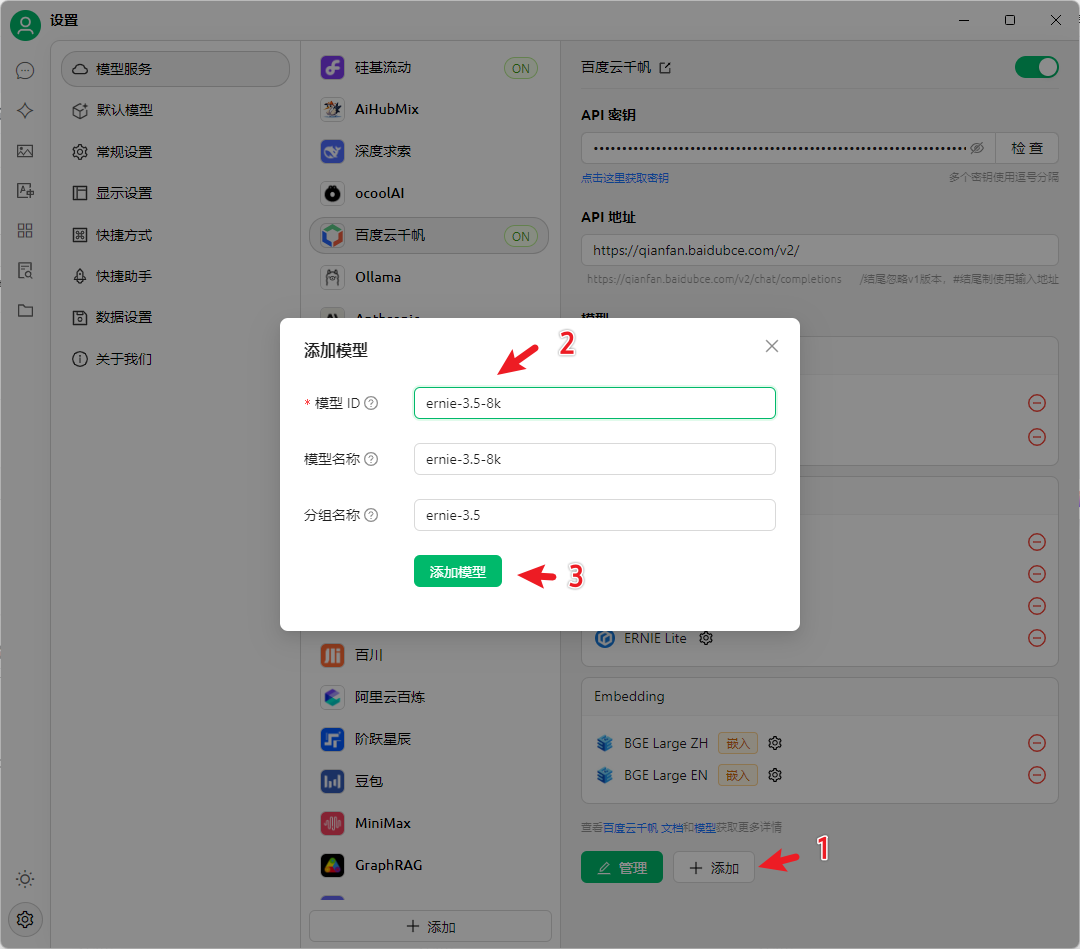Open the GraphRAG provider
The width and height of the screenshot is (1080, 949).
pyautogui.click(x=429, y=865)
